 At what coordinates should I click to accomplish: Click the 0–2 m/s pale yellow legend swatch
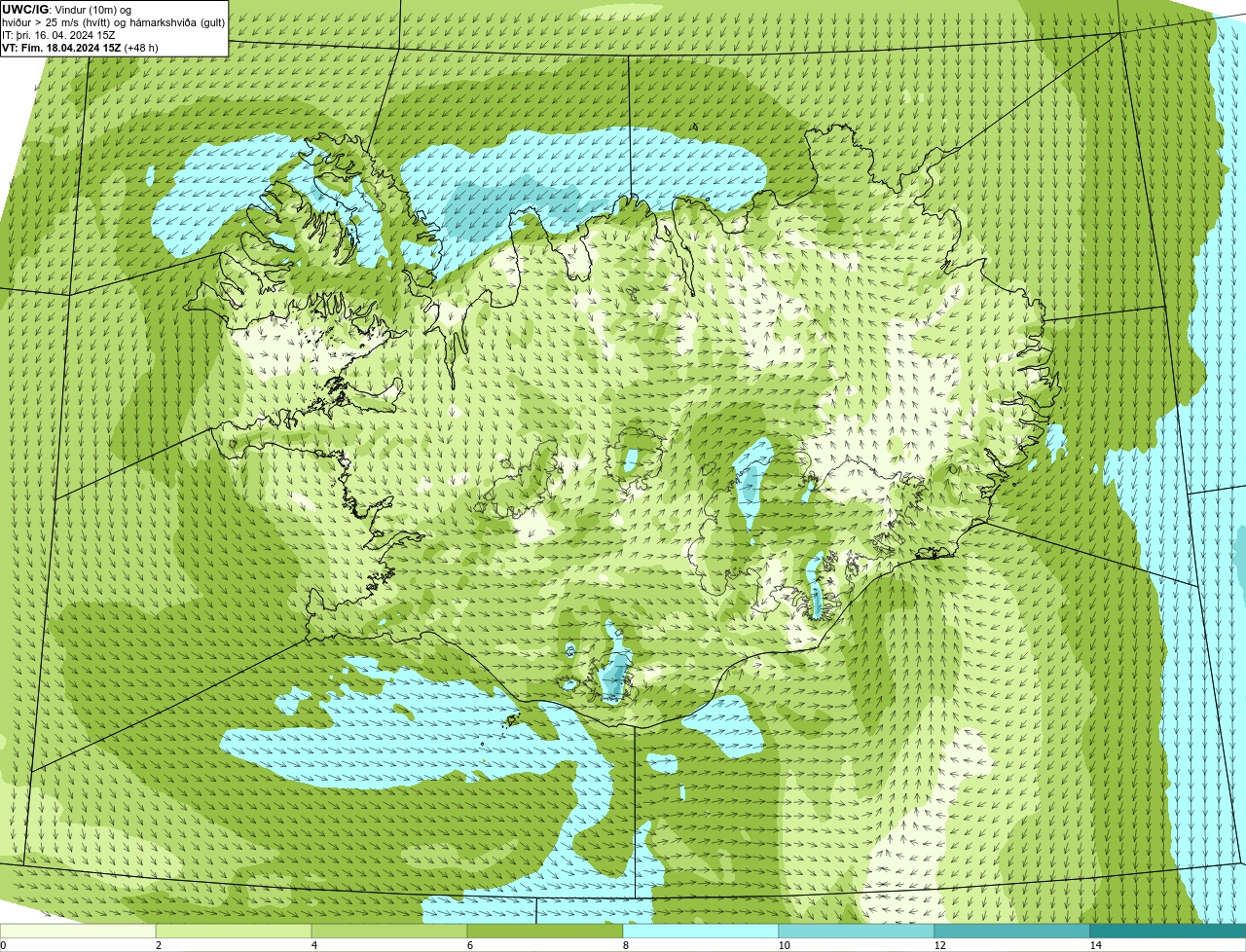click(x=78, y=931)
